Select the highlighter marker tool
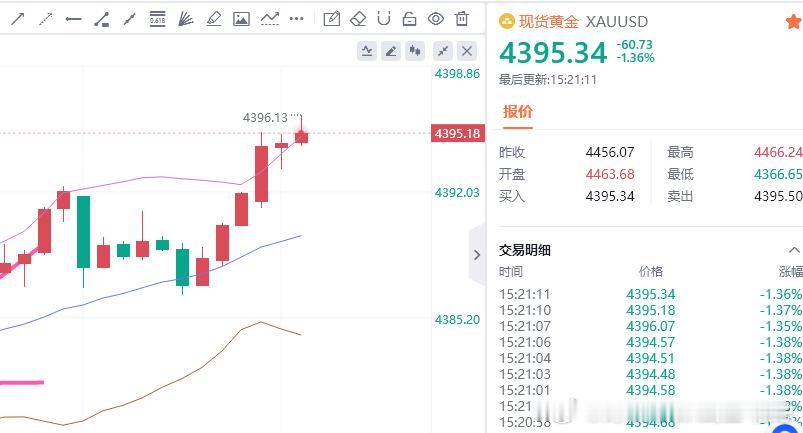 [214, 19]
